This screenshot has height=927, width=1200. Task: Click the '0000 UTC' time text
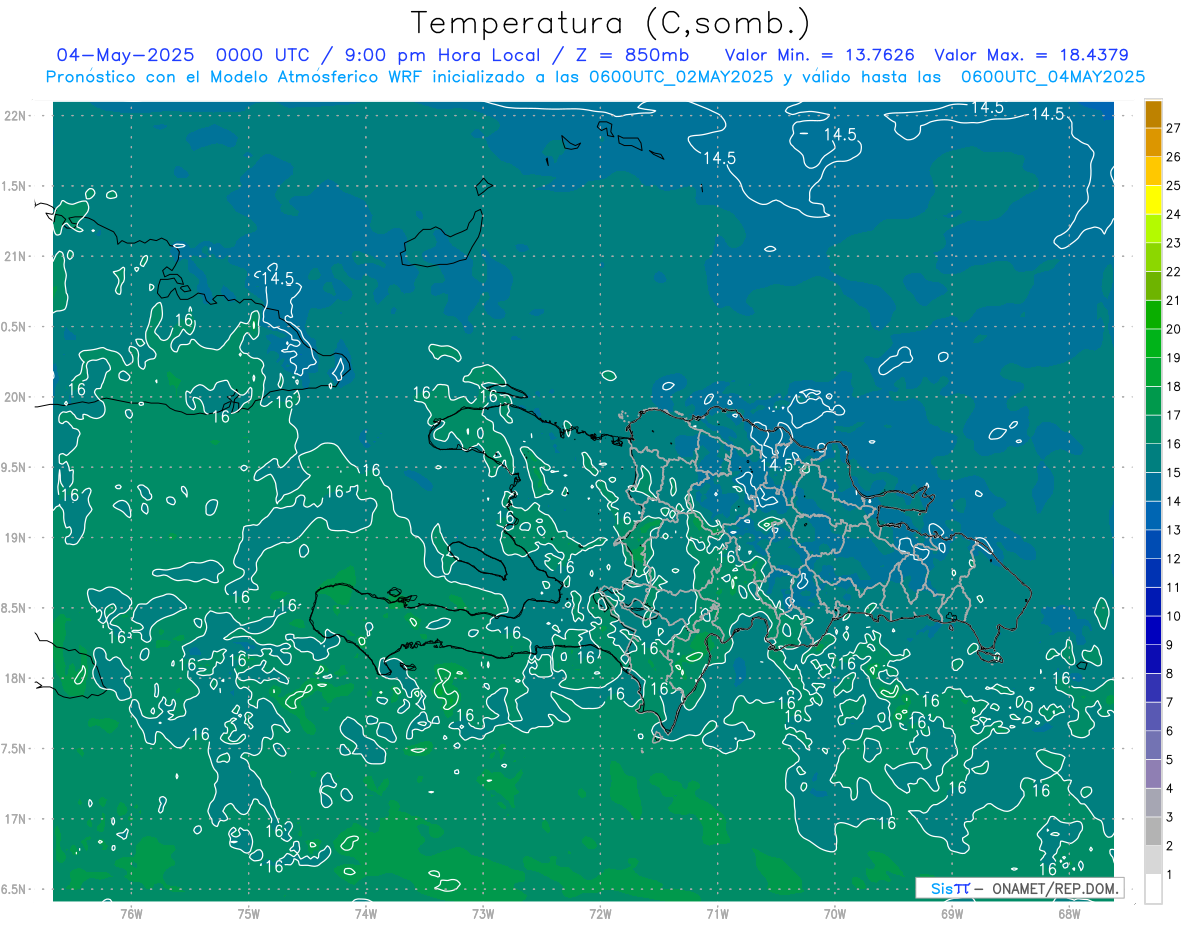(x=263, y=55)
